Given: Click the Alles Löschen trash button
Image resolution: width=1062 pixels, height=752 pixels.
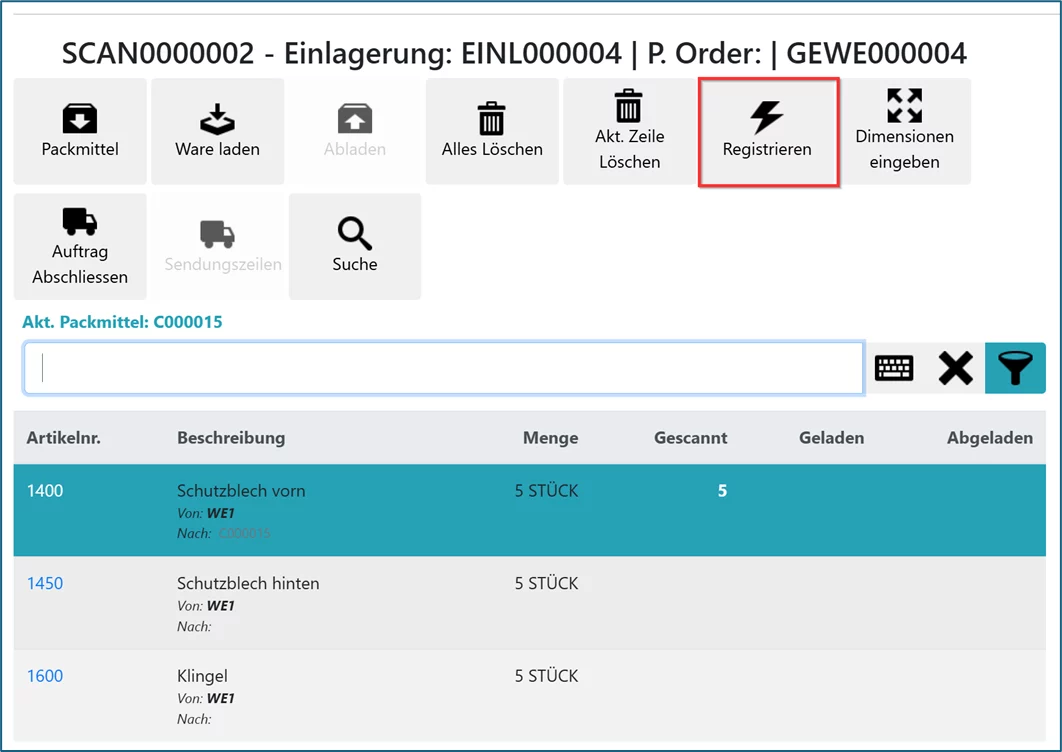Looking at the screenshot, I should [x=492, y=132].
